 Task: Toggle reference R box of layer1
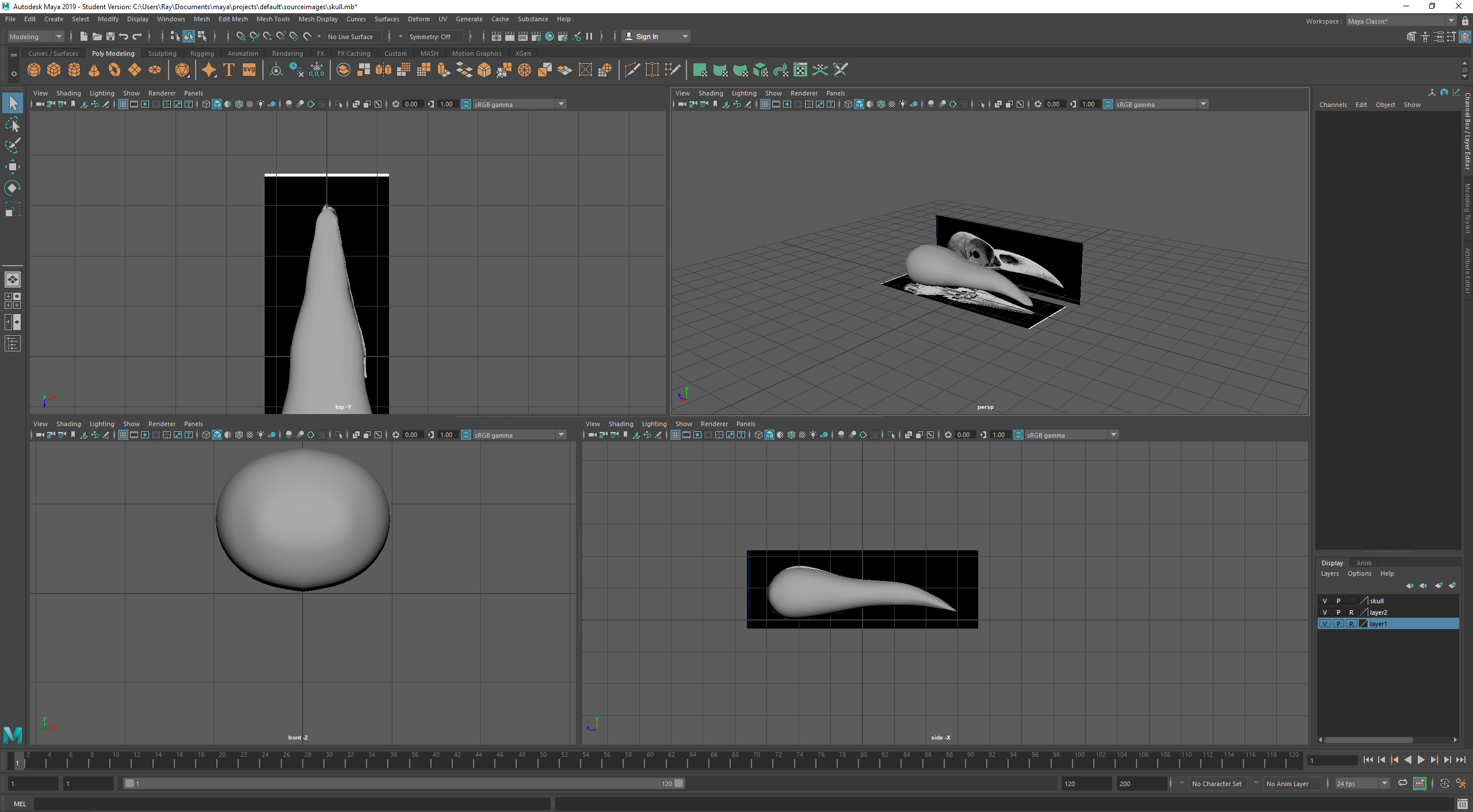tap(1352, 624)
